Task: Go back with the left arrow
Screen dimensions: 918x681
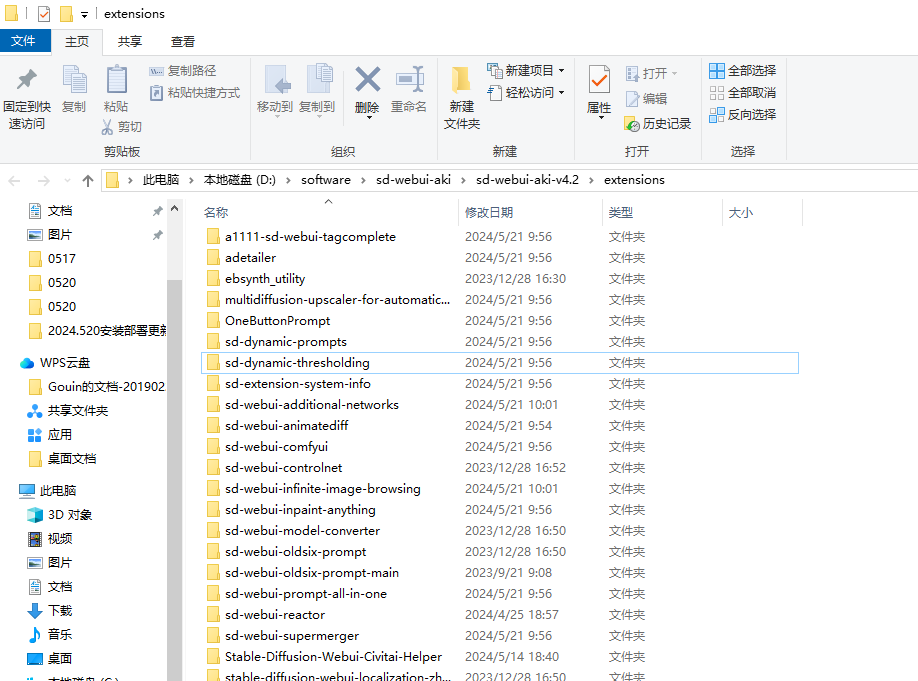Action: click(15, 181)
